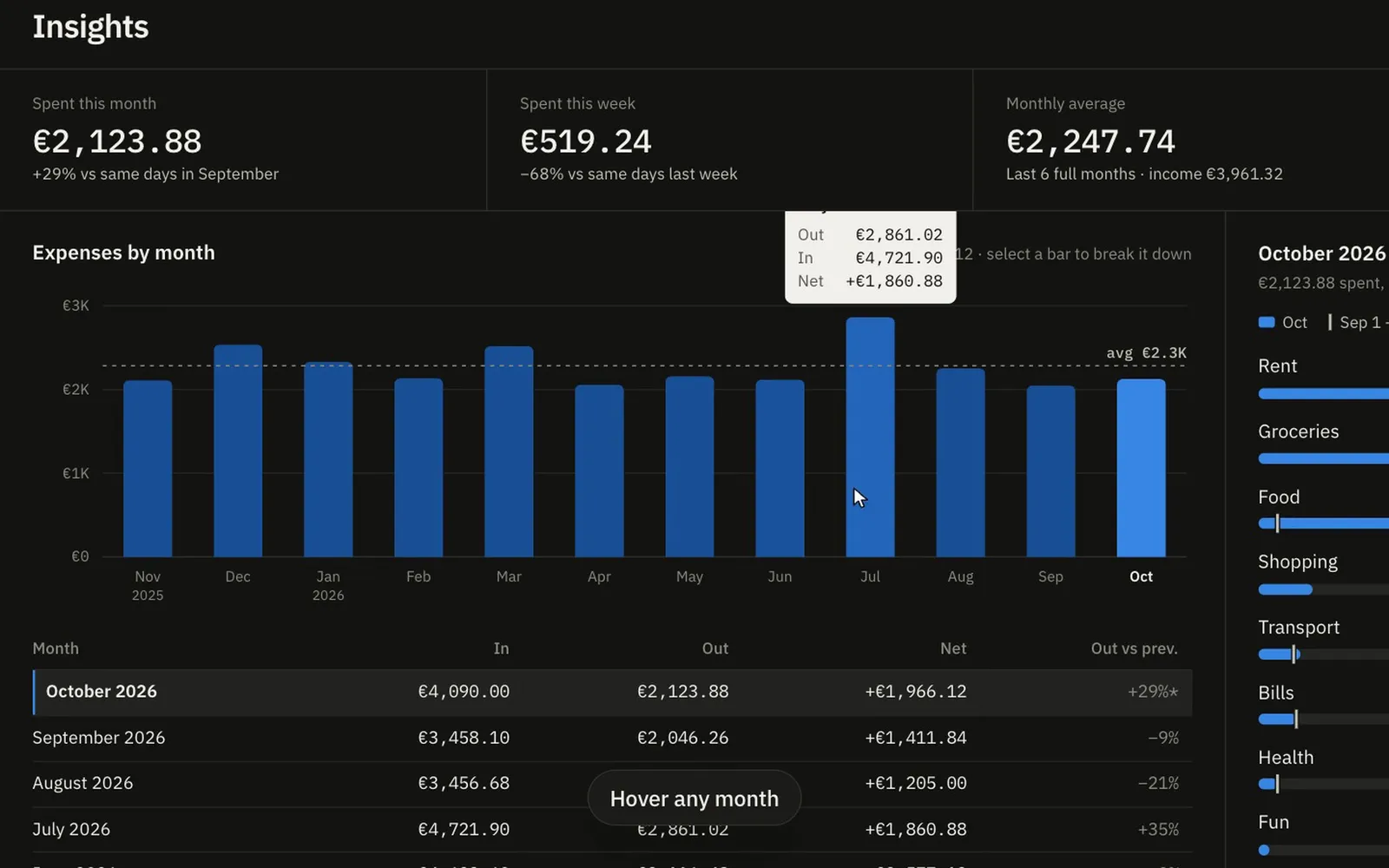This screenshot has width=1389, height=868.
Task: Click the Monthly average amount €2,247.74
Action: coord(1090,141)
